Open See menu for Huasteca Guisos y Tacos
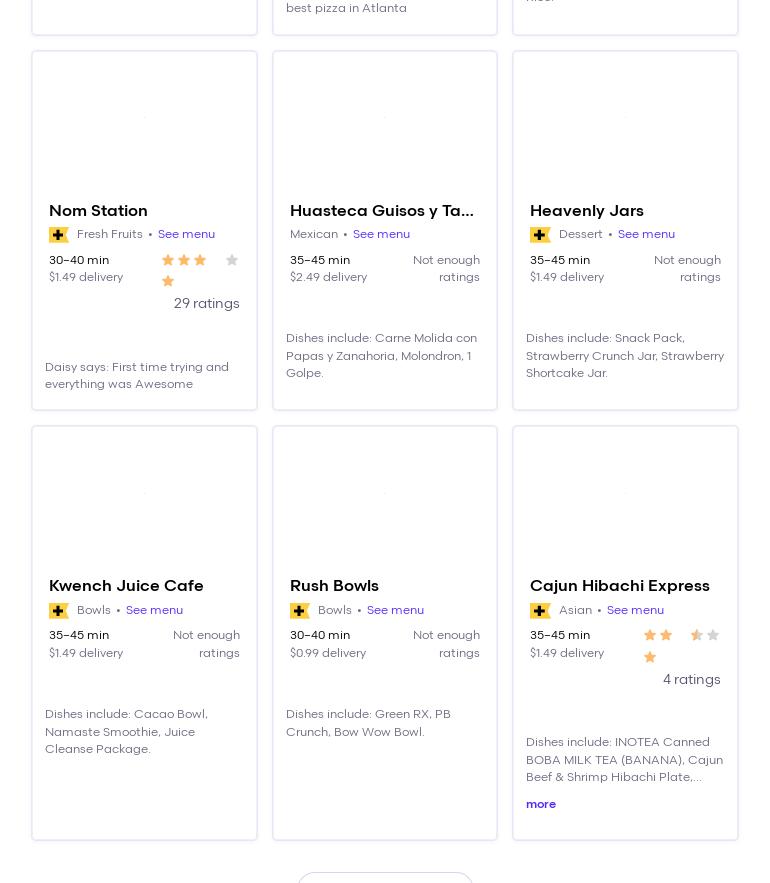 [x=381, y=235]
